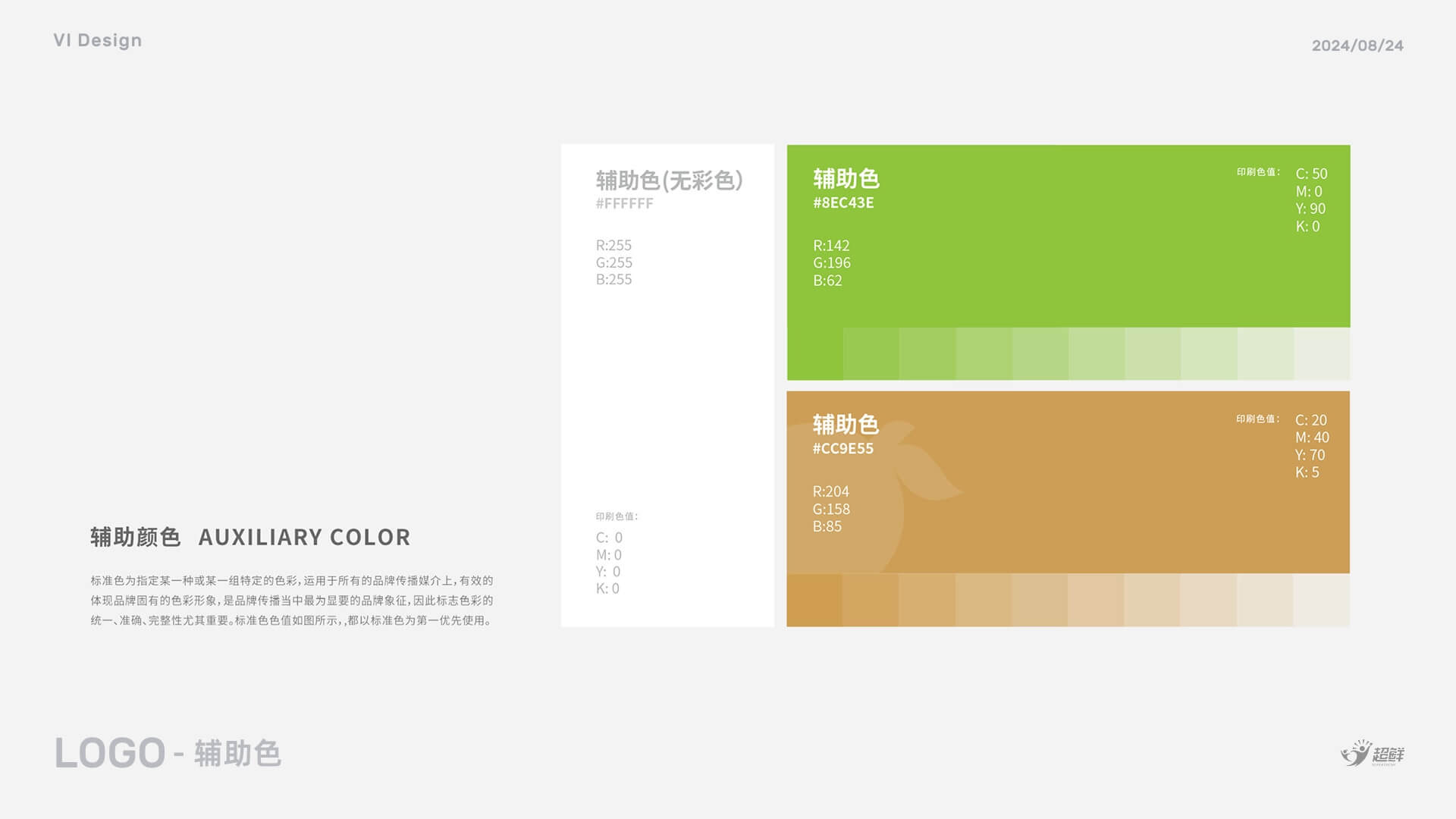Click the AUXILIARY COLOR heading

(x=304, y=537)
